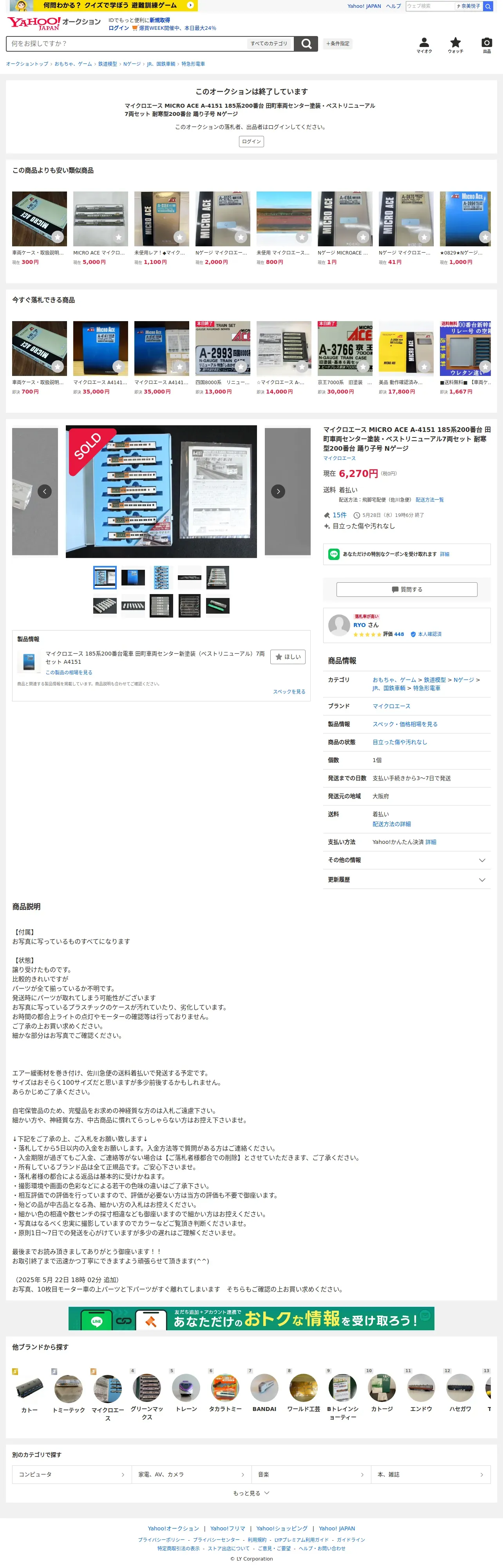This screenshot has width=503, height=1568.
Task: Select second gallery thumbnail with blue box
Action: [x=133, y=577]
